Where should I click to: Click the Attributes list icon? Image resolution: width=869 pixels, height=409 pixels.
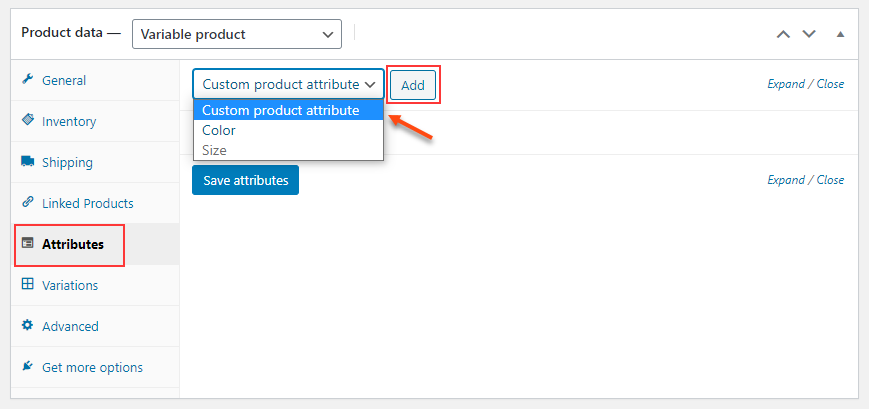(27, 243)
